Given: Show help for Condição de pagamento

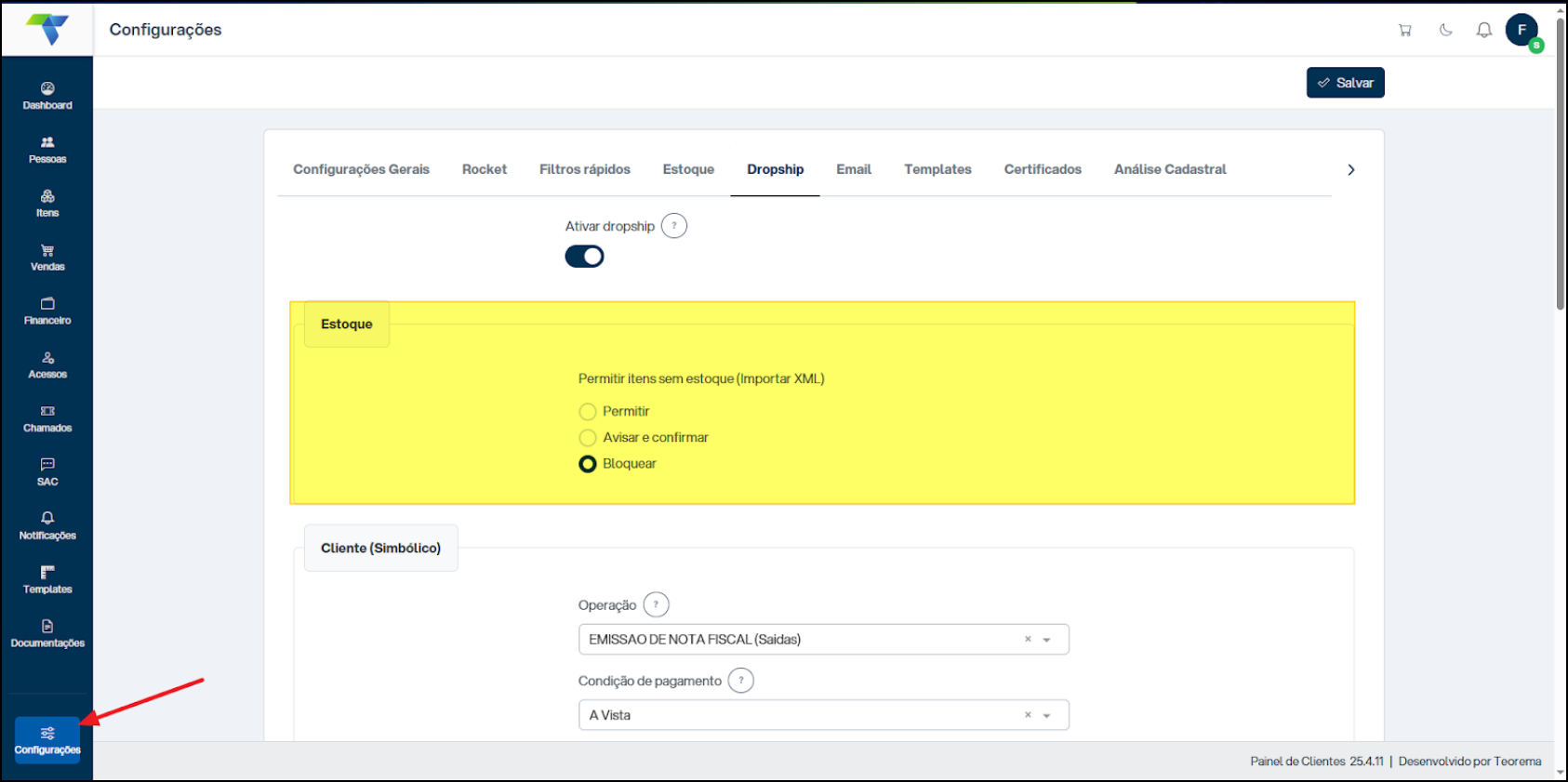Looking at the screenshot, I should pos(741,681).
